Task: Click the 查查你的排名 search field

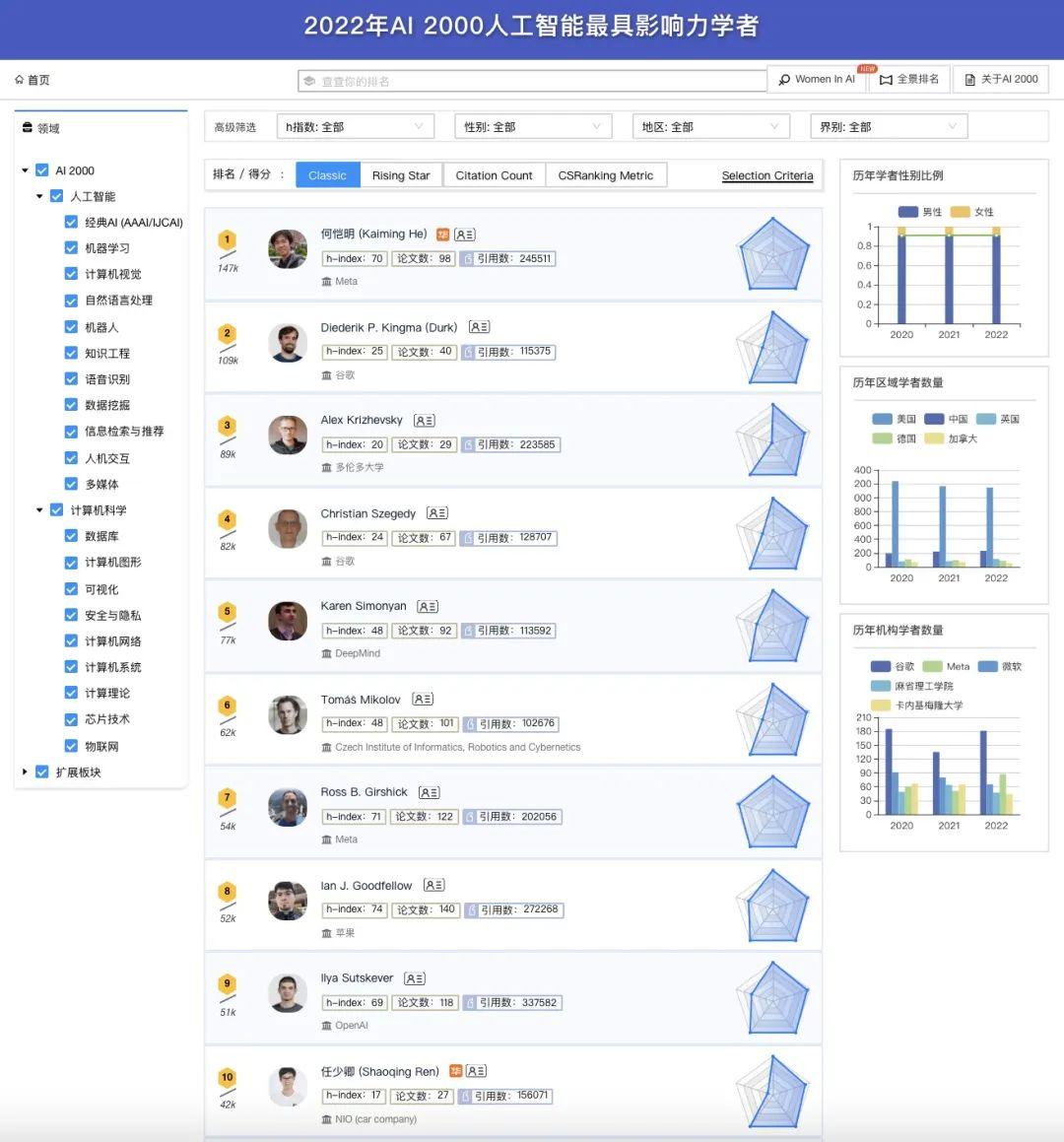Action: pyautogui.click(x=532, y=79)
